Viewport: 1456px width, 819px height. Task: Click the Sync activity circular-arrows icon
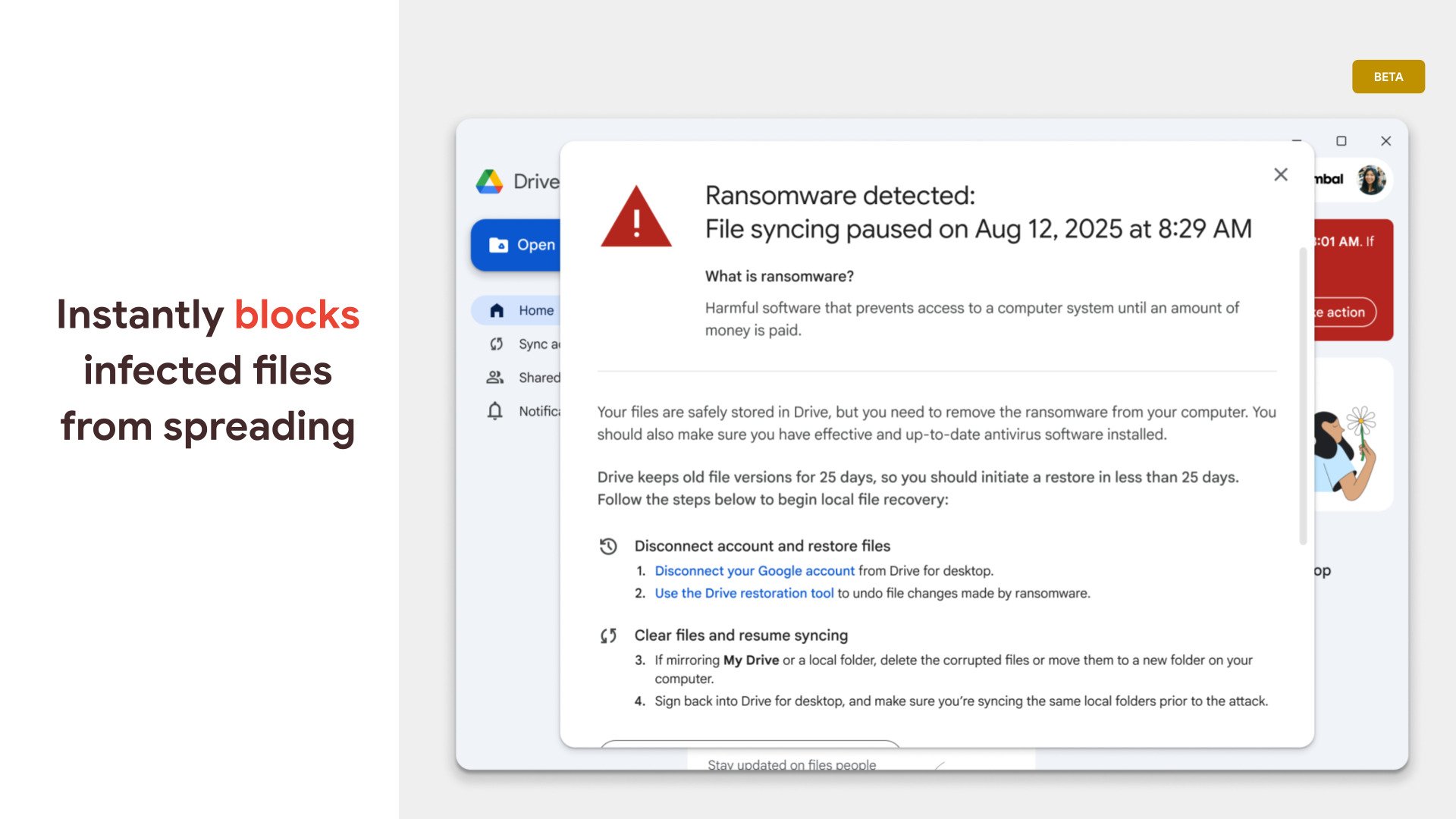[497, 344]
